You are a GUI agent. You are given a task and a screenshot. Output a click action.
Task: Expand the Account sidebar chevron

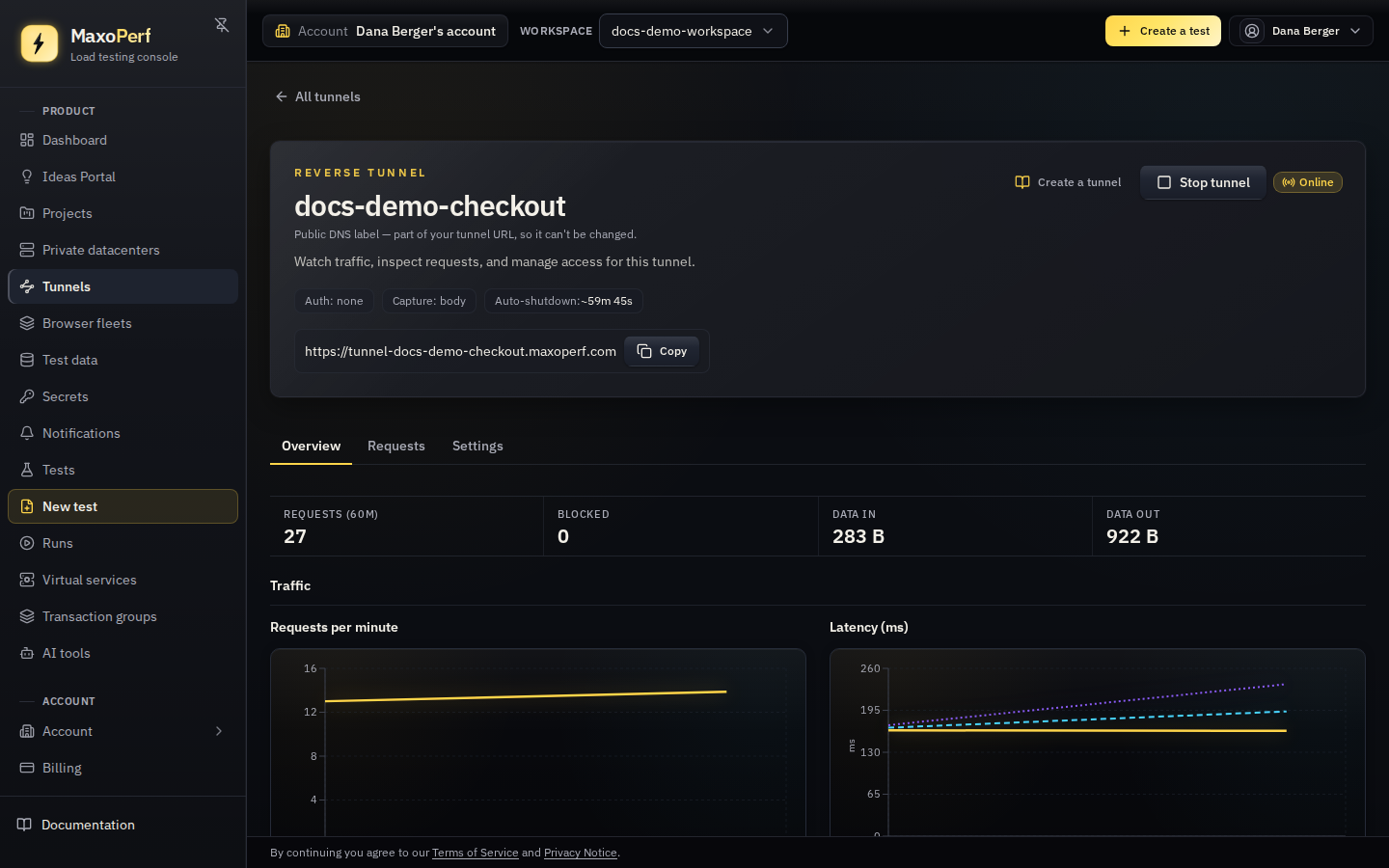219,731
